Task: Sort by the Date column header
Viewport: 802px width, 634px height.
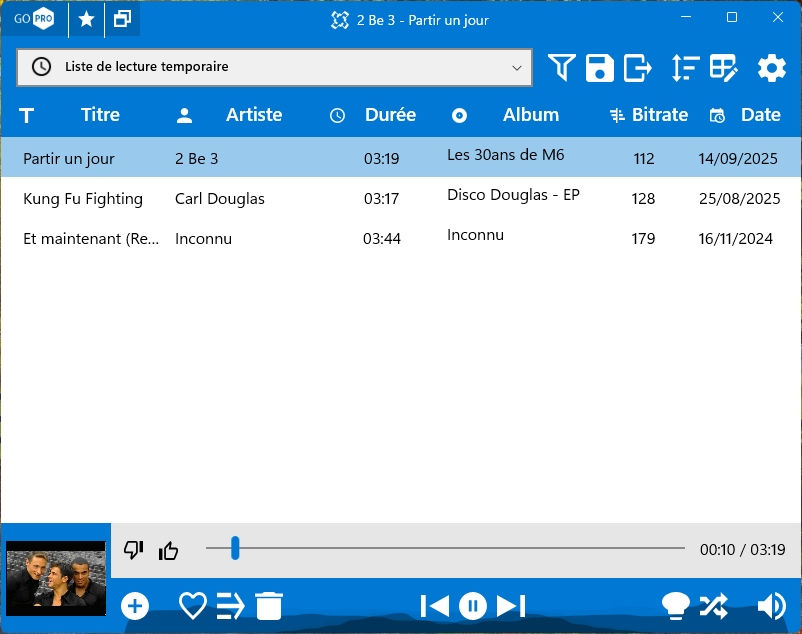Action: click(x=761, y=115)
